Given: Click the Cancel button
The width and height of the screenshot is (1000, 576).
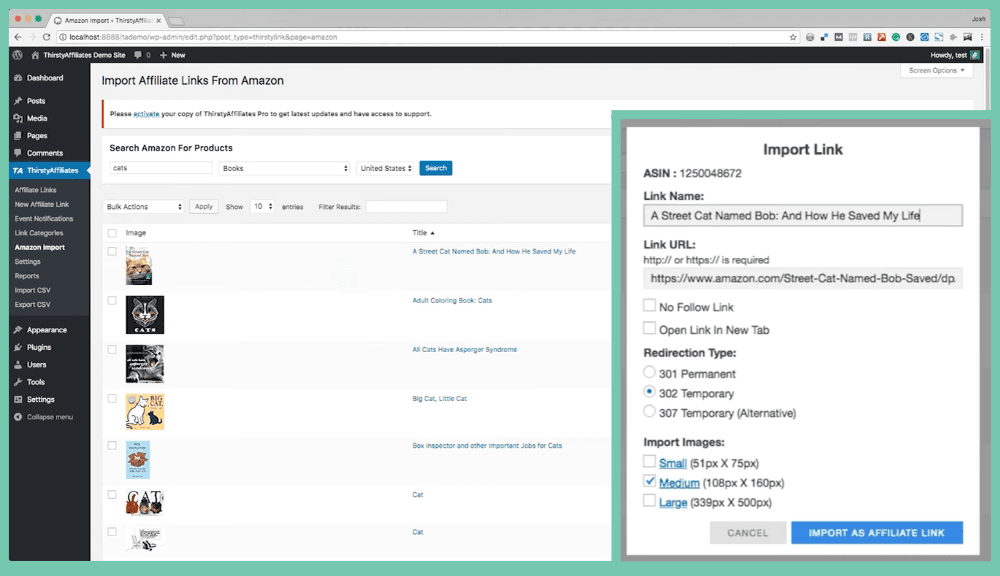Looking at the screenshot, I should 747,533.
